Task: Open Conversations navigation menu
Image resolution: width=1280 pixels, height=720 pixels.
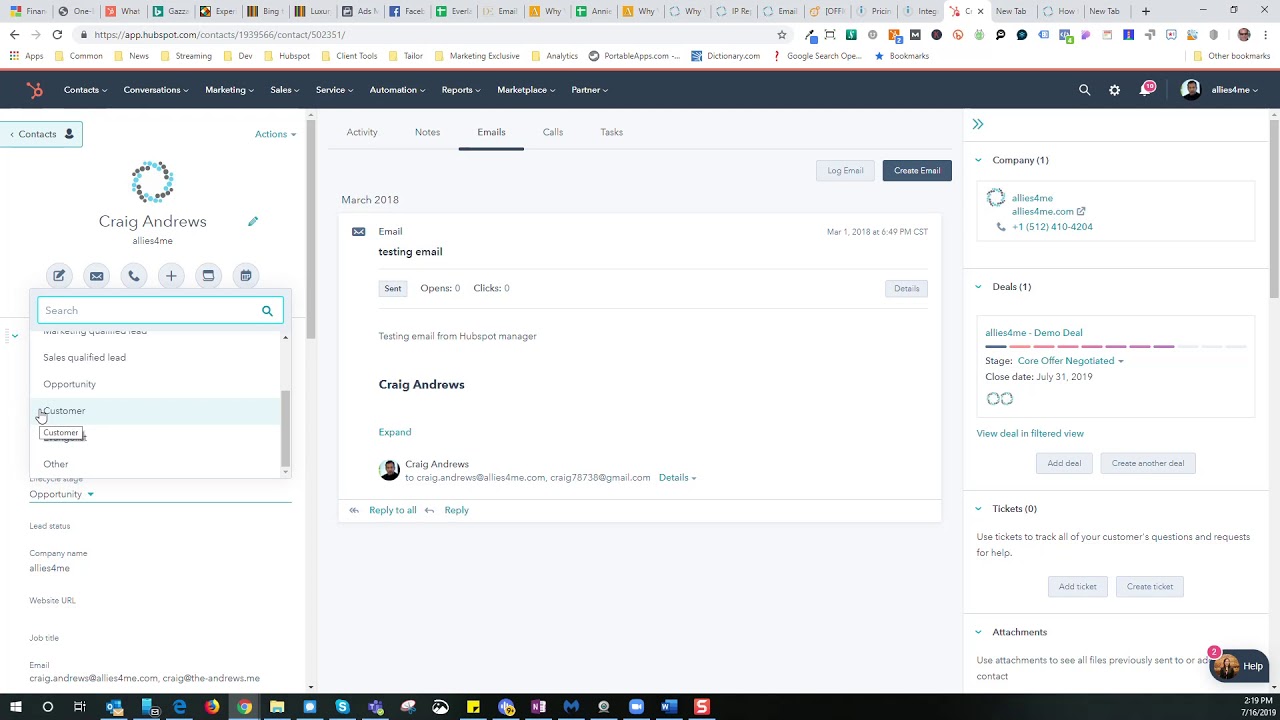Action: [x=156, y=90]
